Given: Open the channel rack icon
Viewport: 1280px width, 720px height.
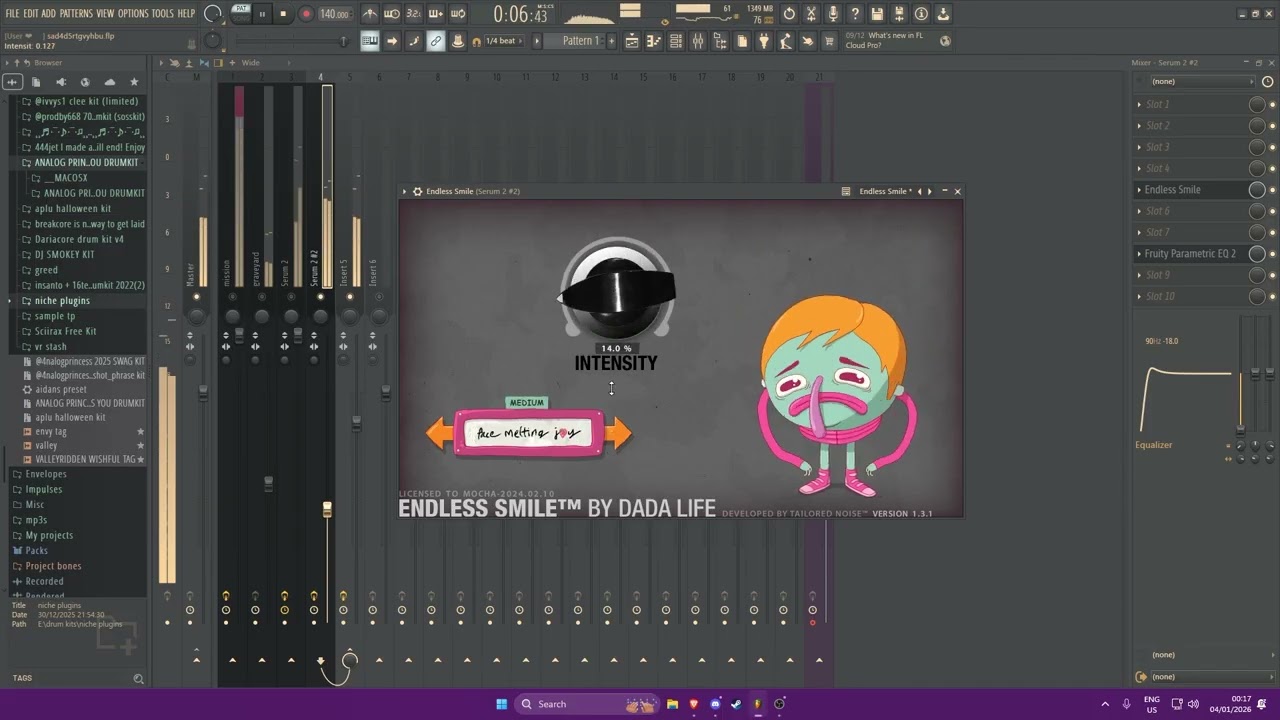Looking at the screenshot, I should (x=676, y=41).
